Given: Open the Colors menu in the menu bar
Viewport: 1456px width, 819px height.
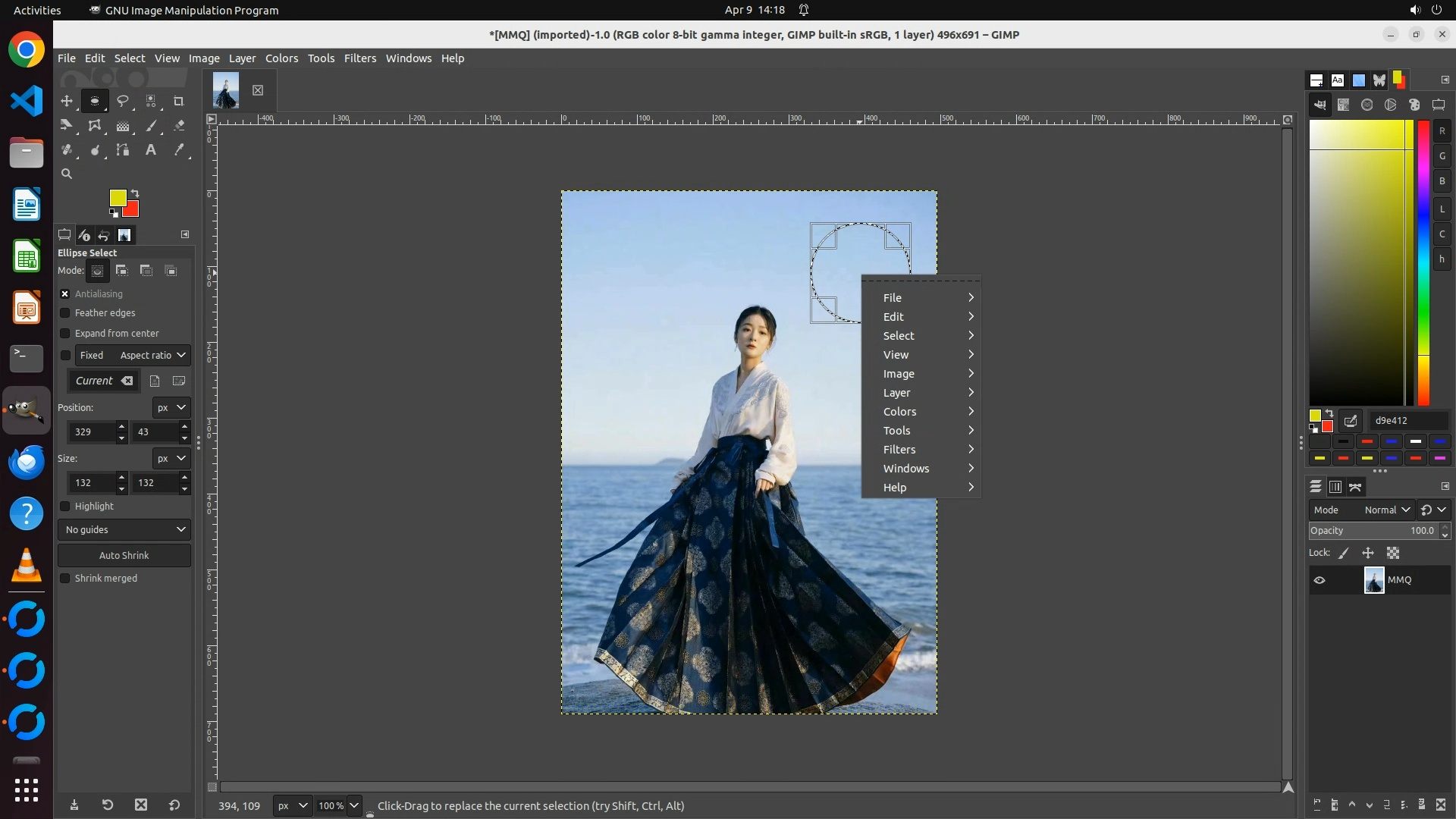Looking at the screenshot, I should click(x=281, y=58).
